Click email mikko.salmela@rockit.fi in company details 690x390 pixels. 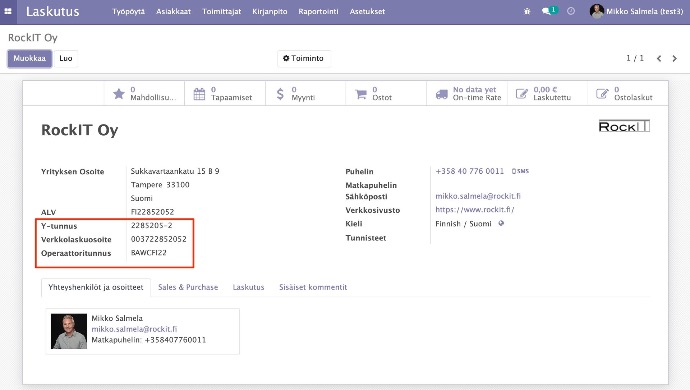click(x=478, y=196)
